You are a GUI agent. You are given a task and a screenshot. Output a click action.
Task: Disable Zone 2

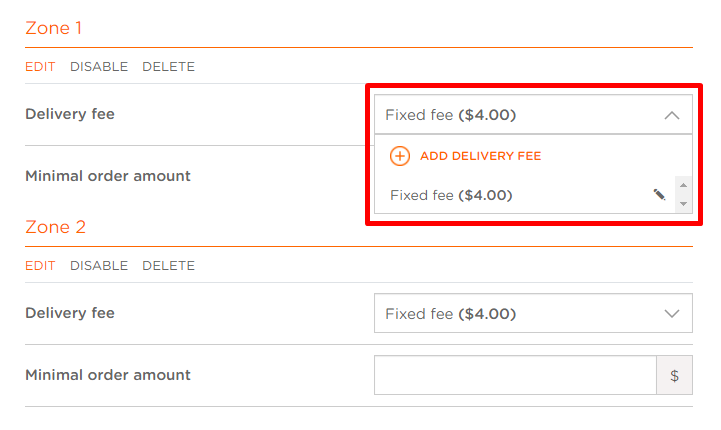pos(99,266)
